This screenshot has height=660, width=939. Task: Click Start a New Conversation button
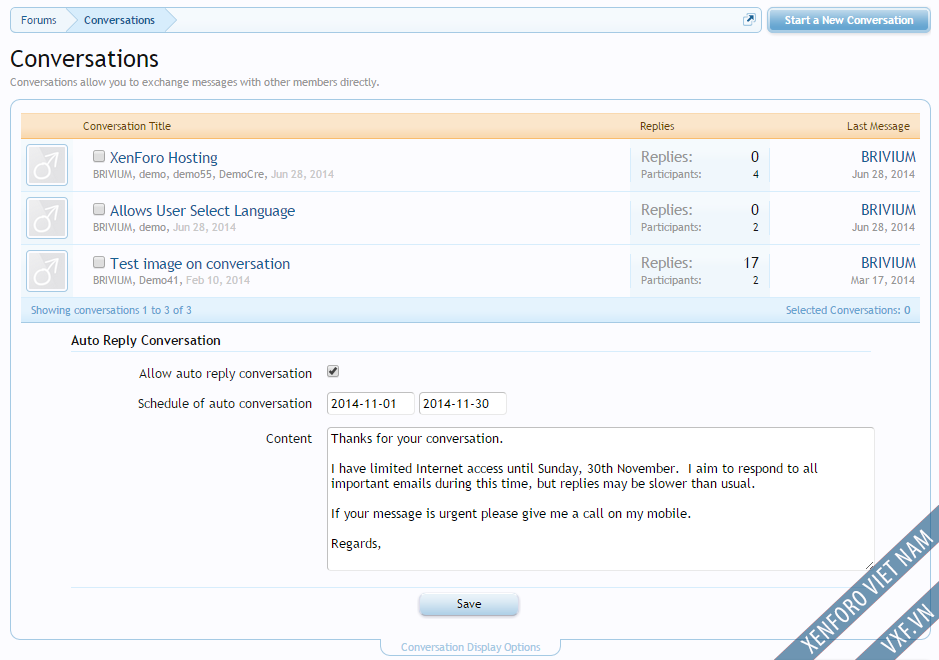[x=849, y=20]
